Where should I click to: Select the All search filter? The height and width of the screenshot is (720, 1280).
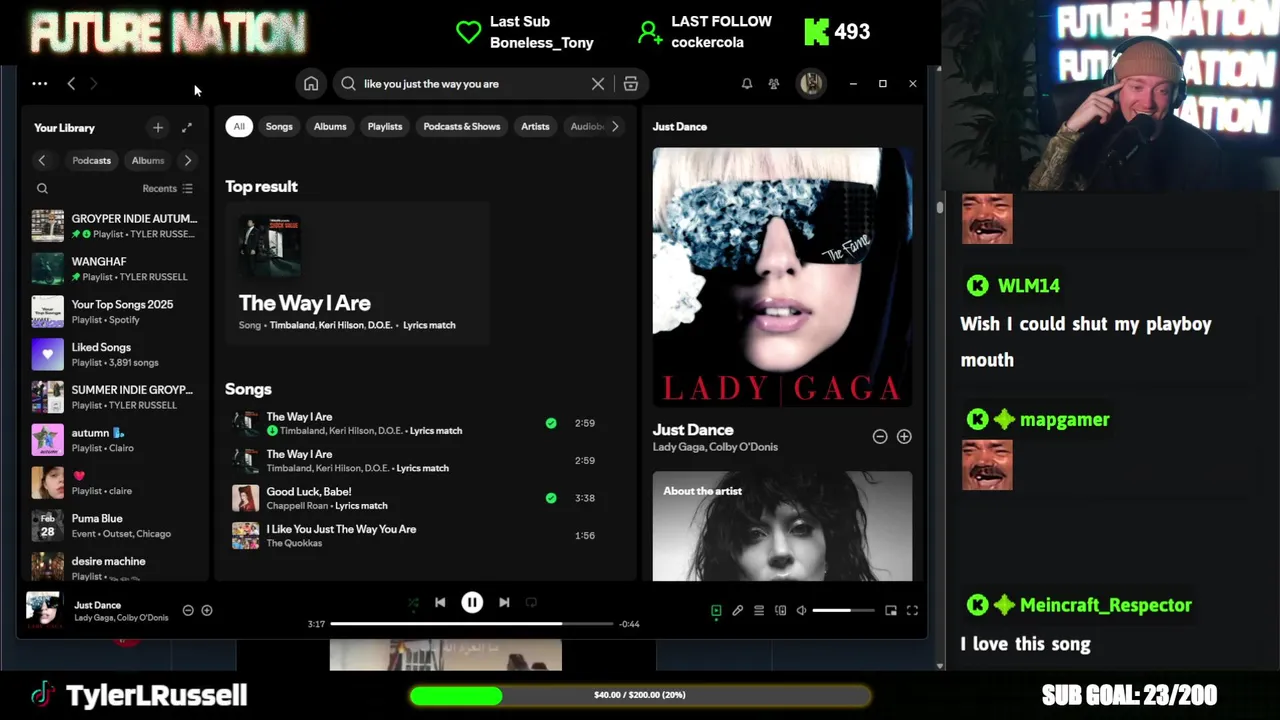(239, 127)
